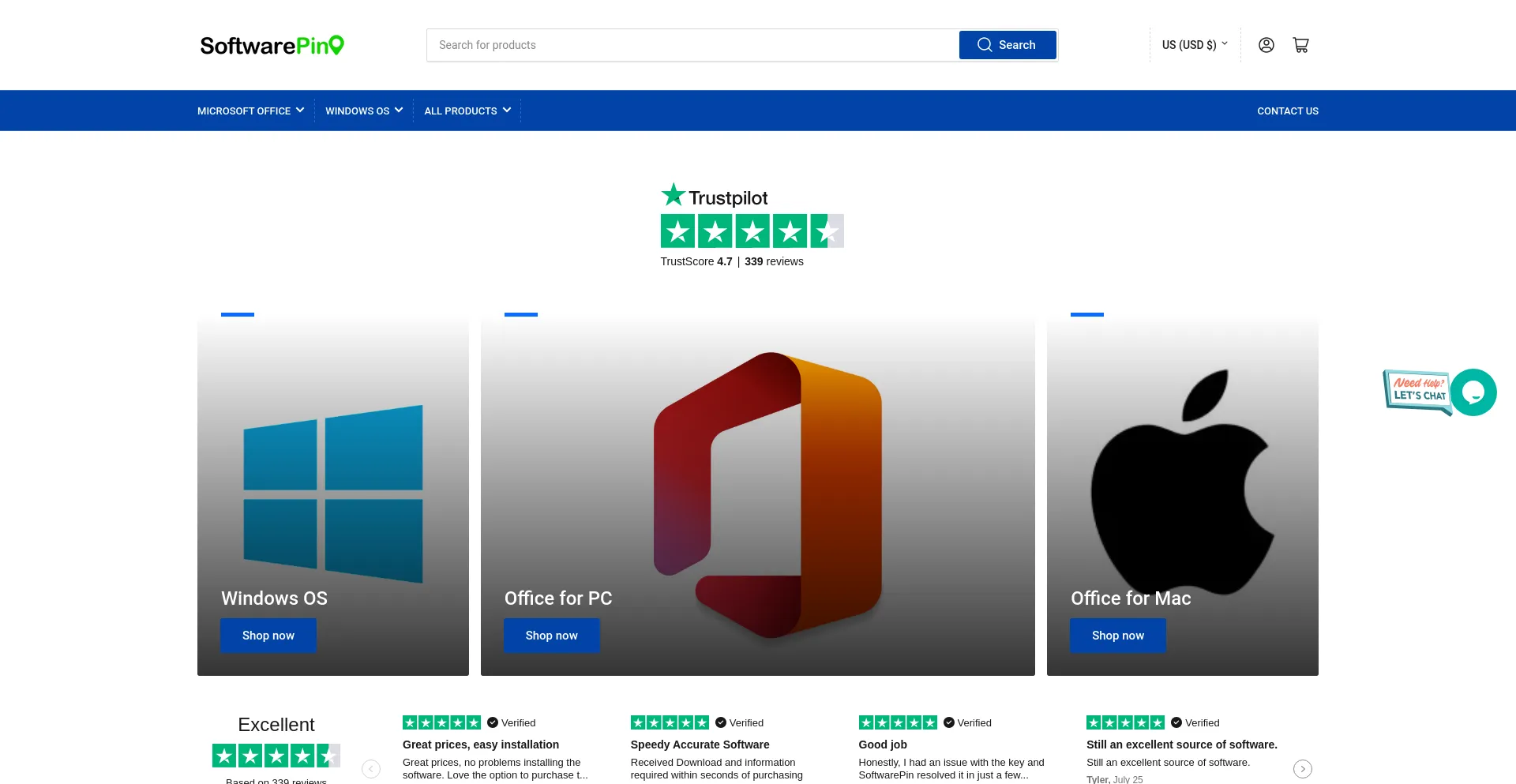
Task: Expand the Windows OS menu
Action: (x=364, y=111)
